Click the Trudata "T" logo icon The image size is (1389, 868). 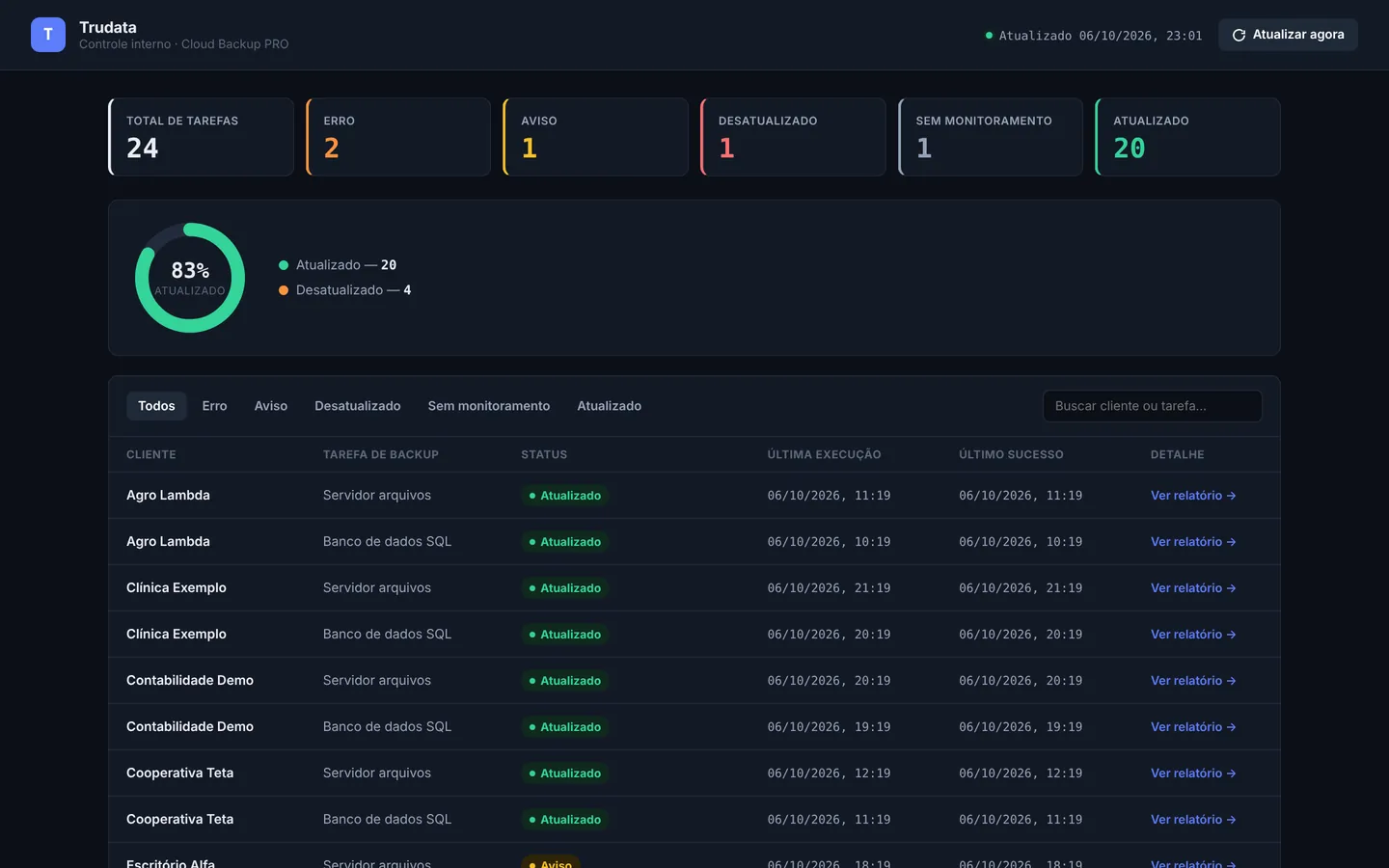coord(48,35)
